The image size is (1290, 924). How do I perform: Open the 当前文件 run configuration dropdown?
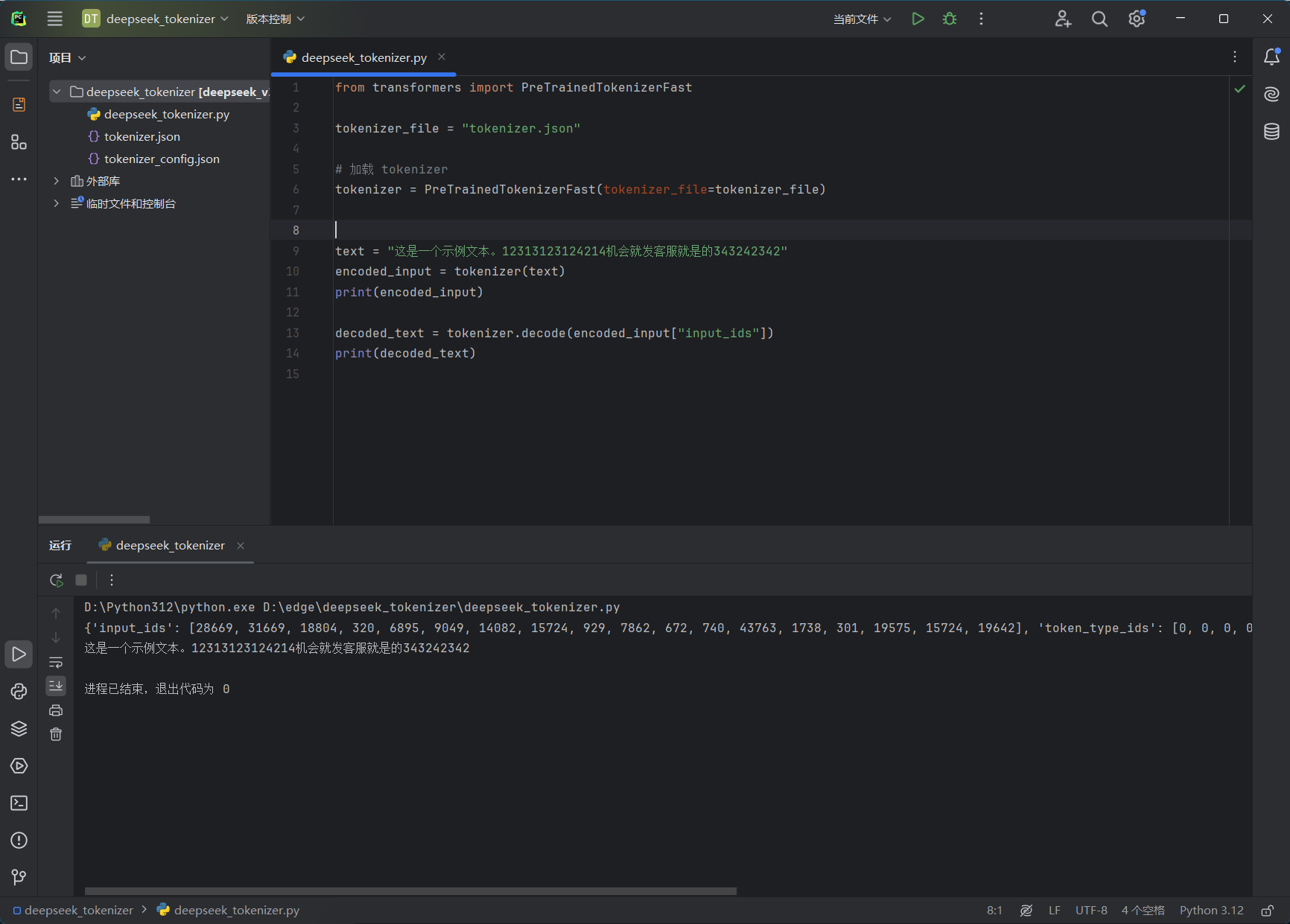pos(862,19)
